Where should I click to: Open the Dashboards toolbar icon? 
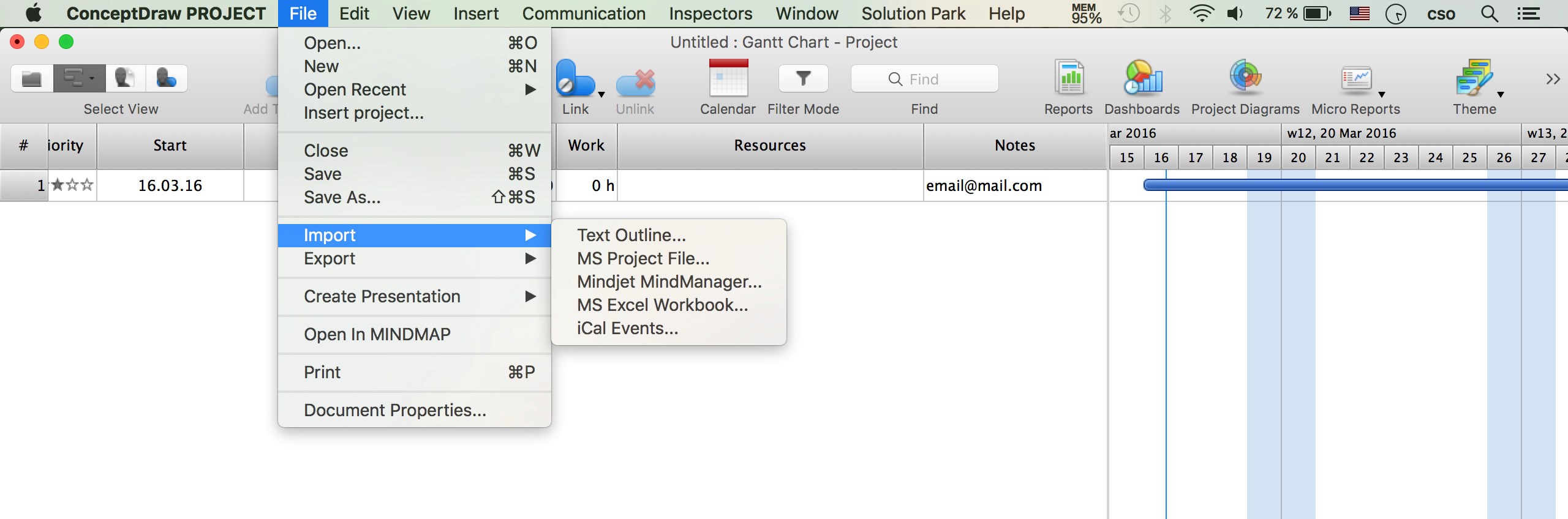tap(1142, 78)
